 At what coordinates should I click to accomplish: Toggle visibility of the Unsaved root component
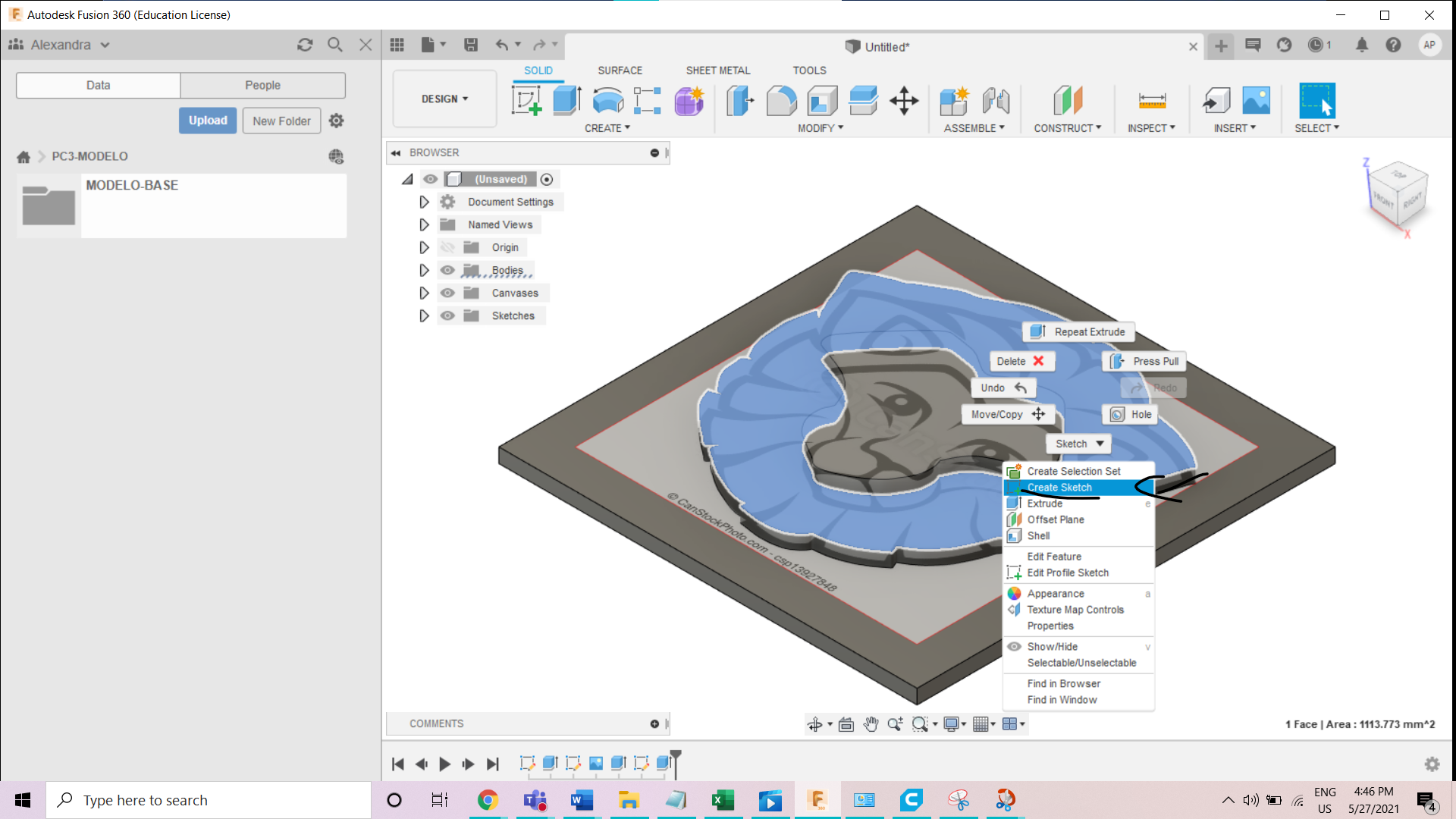[x=430, y=179]
